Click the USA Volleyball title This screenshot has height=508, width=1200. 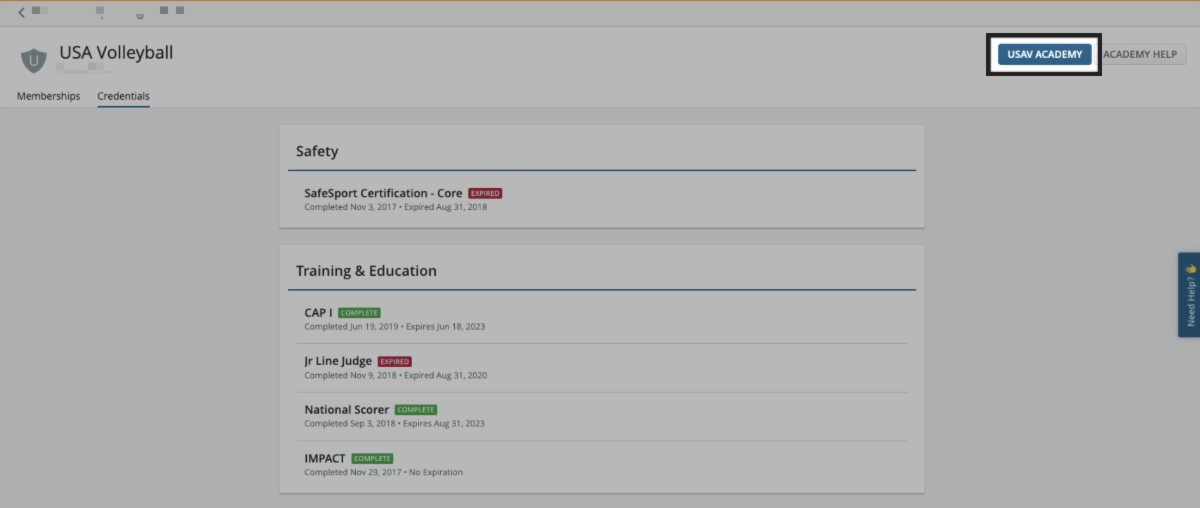pyautogui.click(x=116, y=53)
